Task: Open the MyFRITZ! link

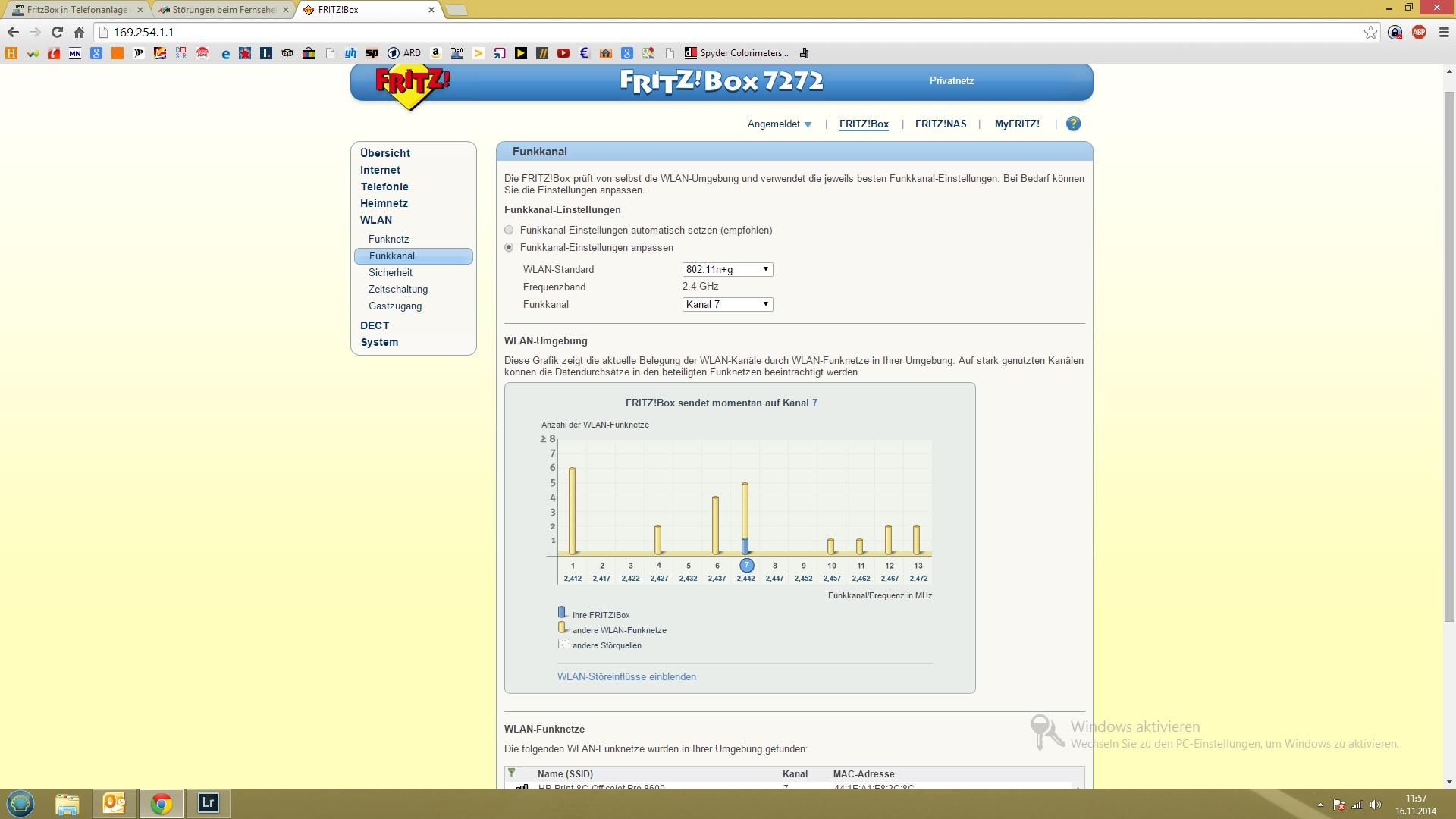Action: pos(1017,124)
